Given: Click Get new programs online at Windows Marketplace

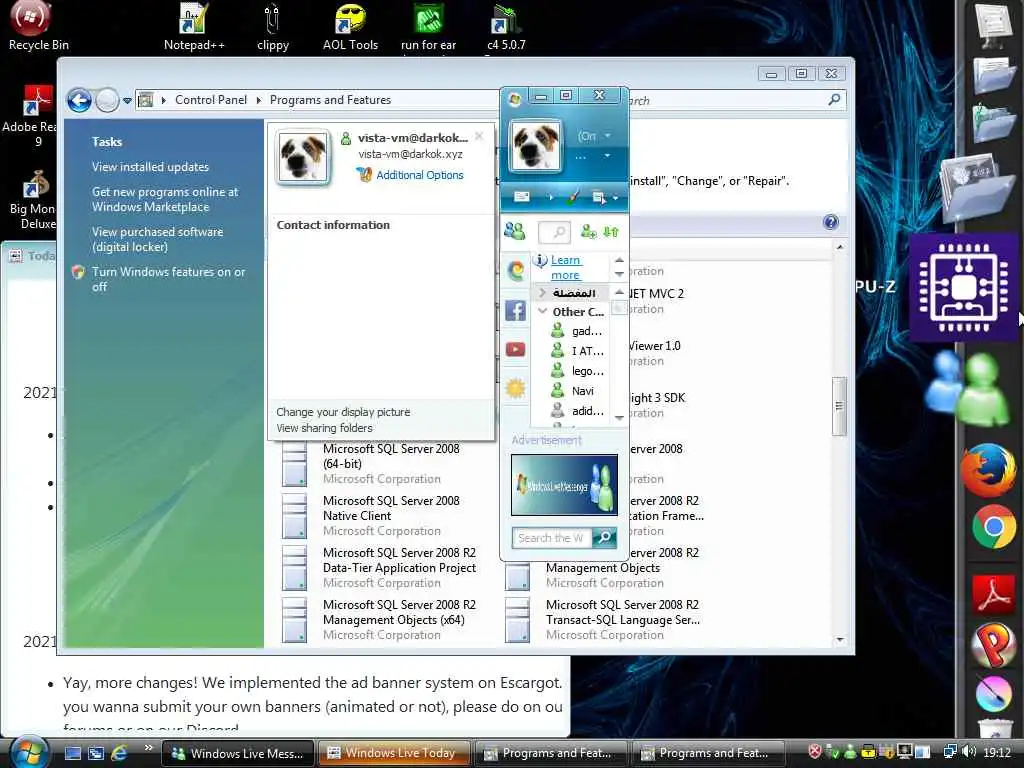Looking at the screenshot, I should 165,199.
